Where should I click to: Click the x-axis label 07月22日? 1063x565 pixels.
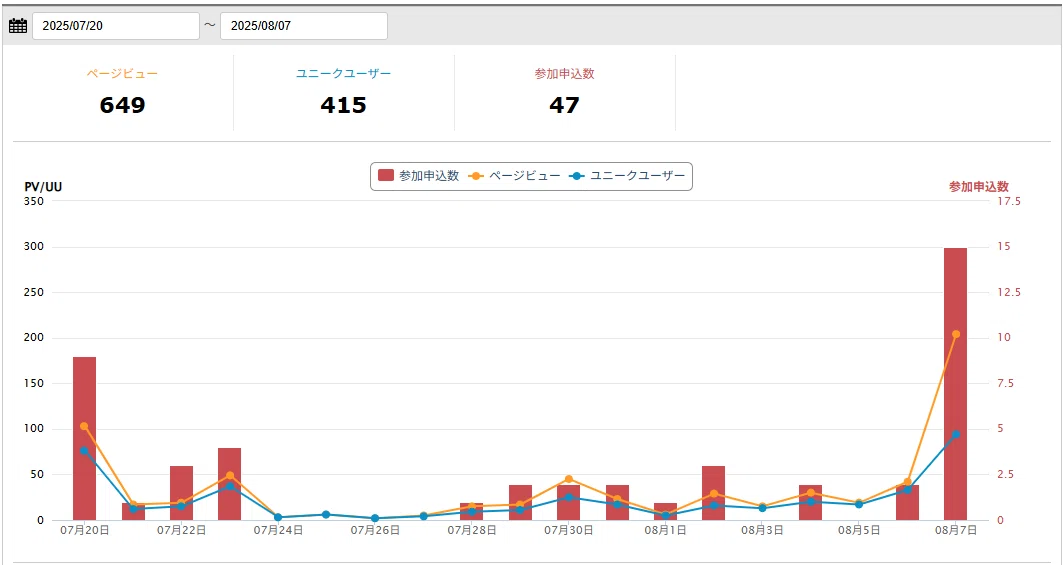click(181, 530)
